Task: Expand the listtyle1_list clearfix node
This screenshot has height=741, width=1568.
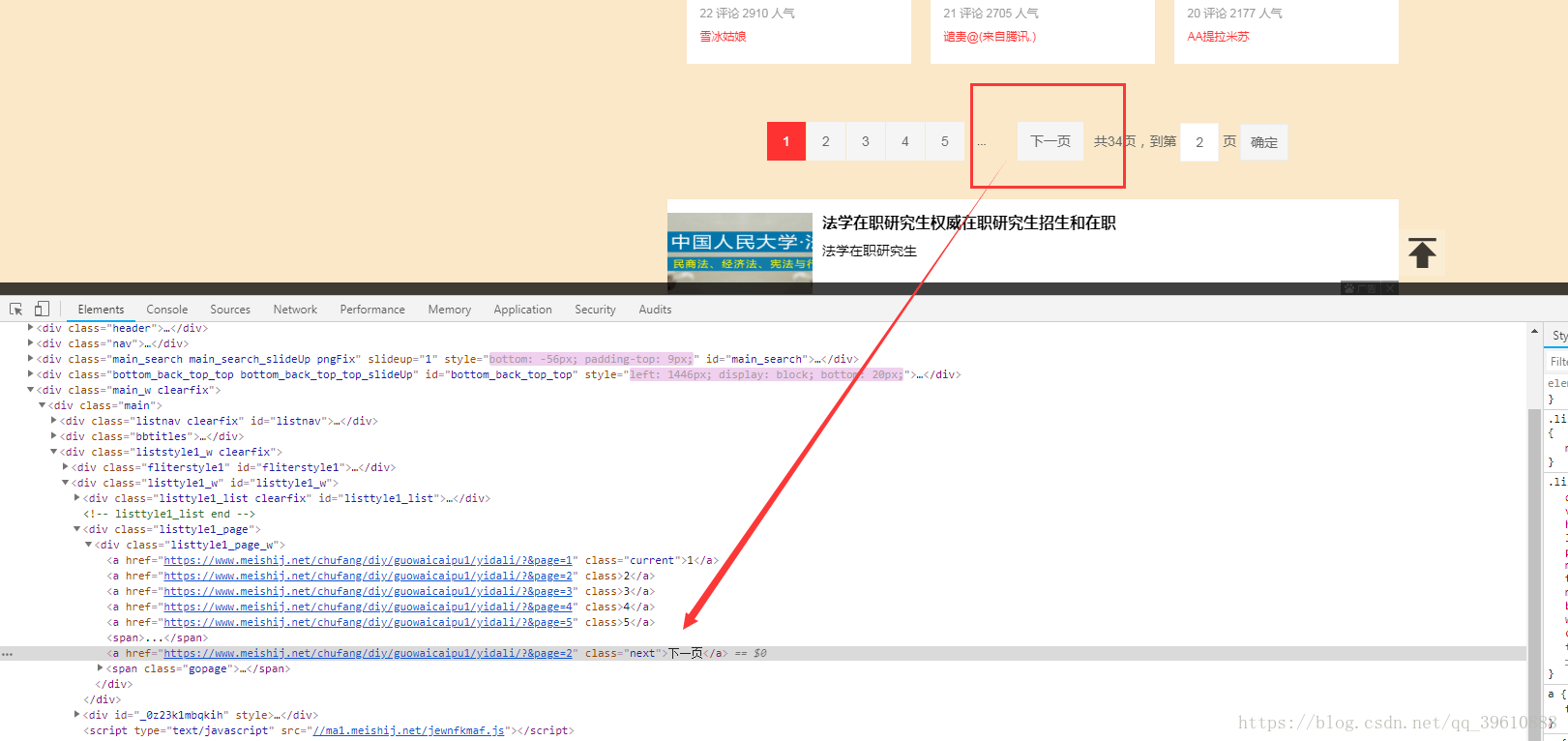Action: 76,498
